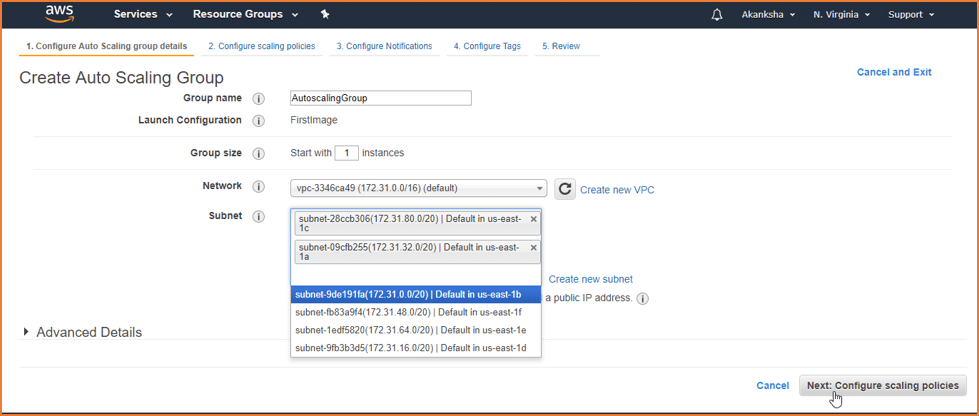Image resolution: width=979 pixels, height=416 pixels.
Task: Open the N. Virginia region menu
Action: pos(844,14)
